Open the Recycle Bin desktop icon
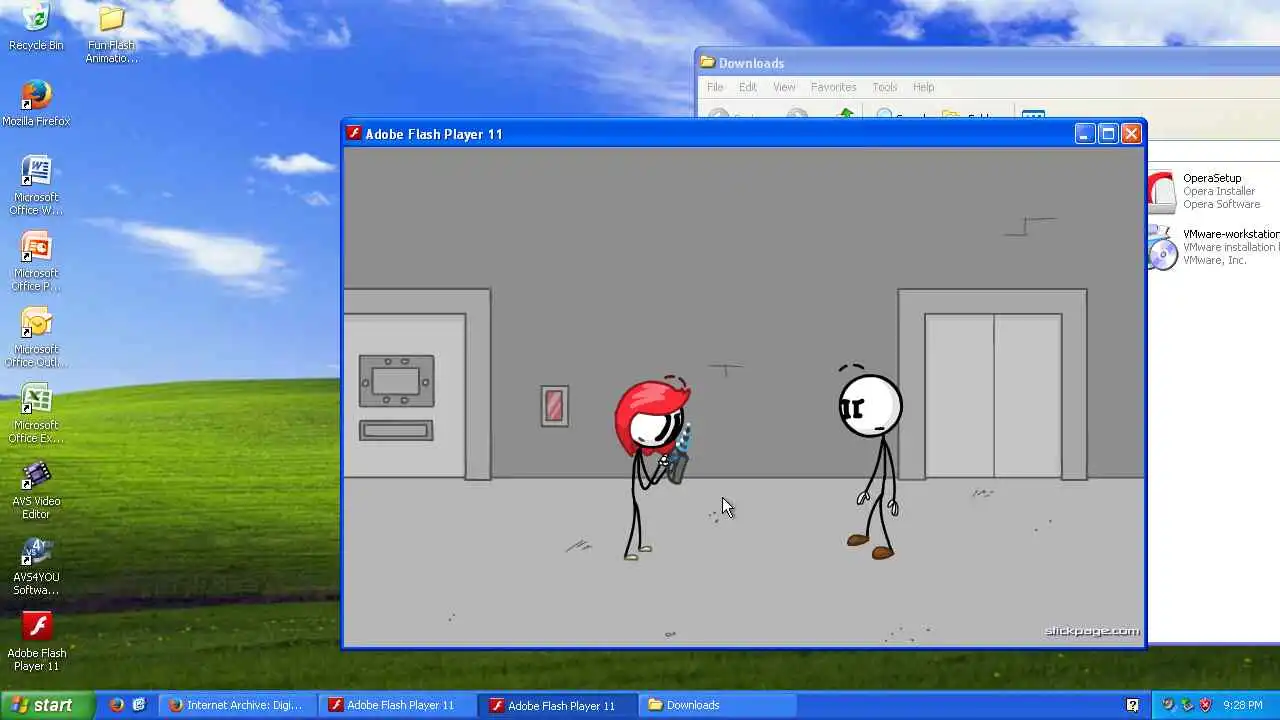The width and height of the screenshot is (1280, 720). [36, 27]
